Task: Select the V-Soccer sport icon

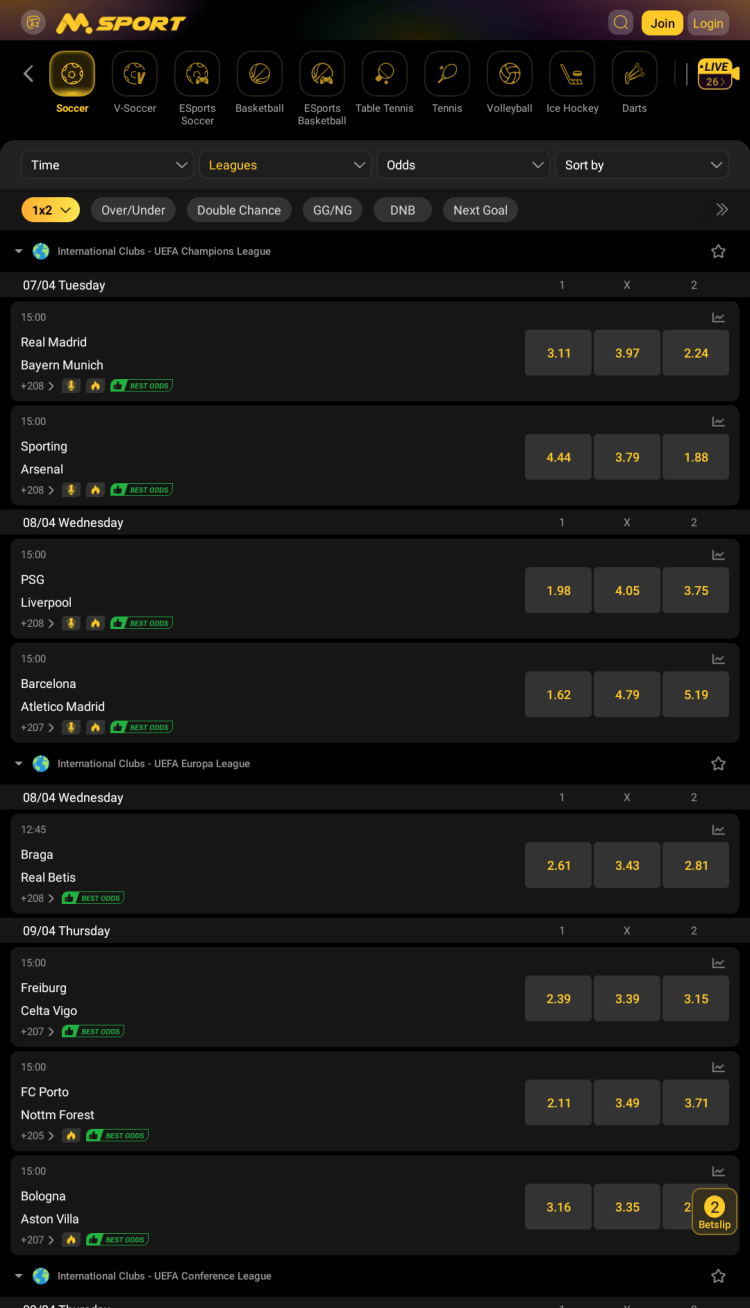Action: [135, 74]
